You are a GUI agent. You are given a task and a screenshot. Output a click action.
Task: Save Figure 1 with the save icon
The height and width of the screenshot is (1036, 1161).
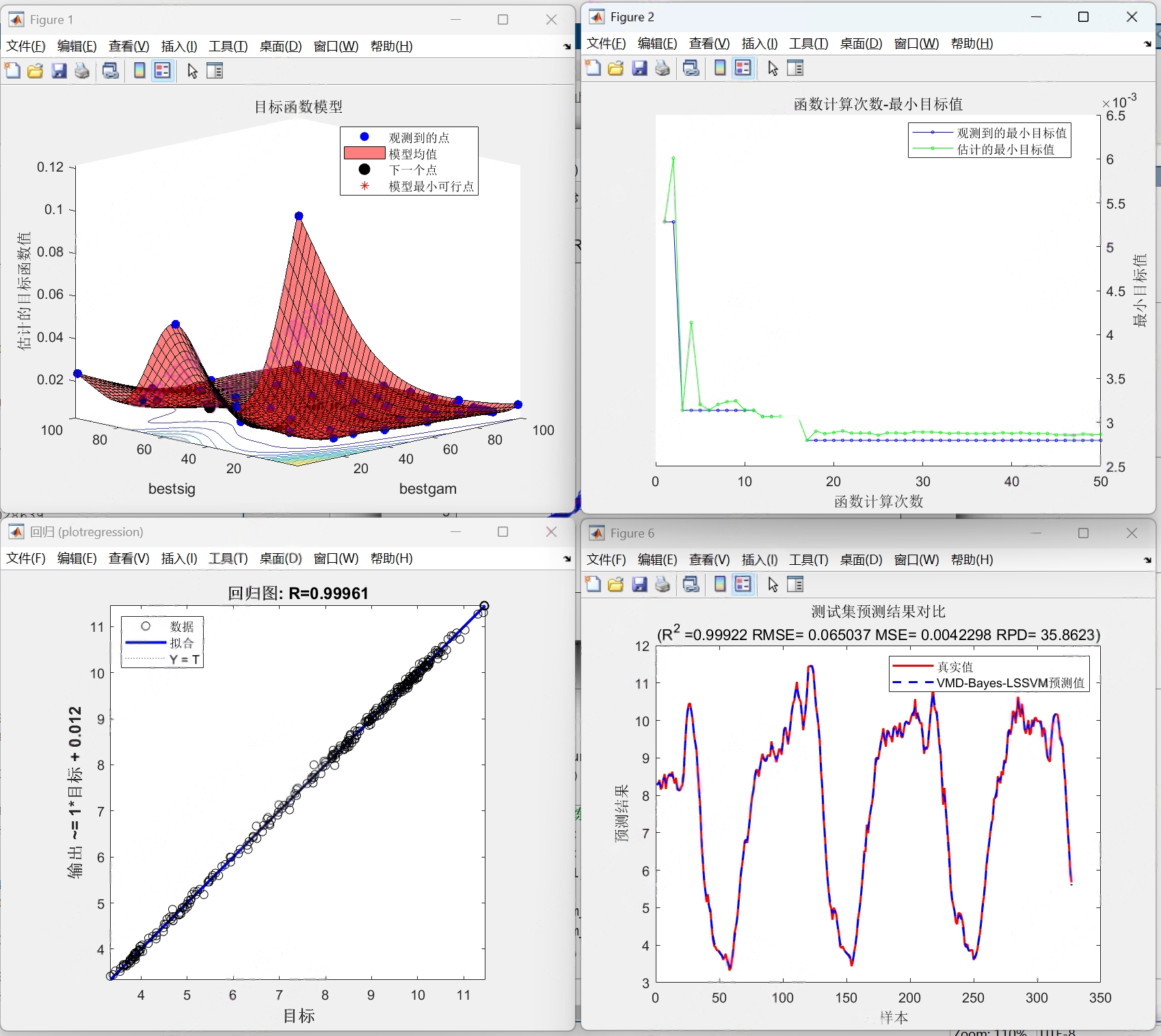coord(59,70)
